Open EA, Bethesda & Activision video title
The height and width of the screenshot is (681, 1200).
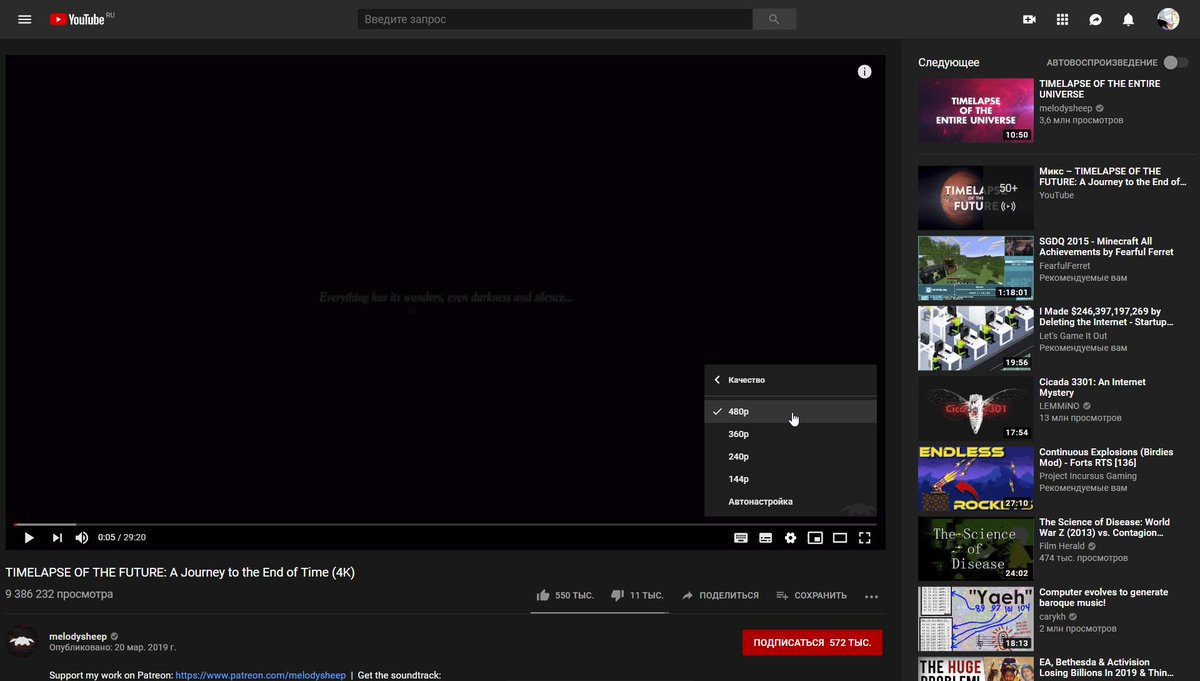[1108, 667]
